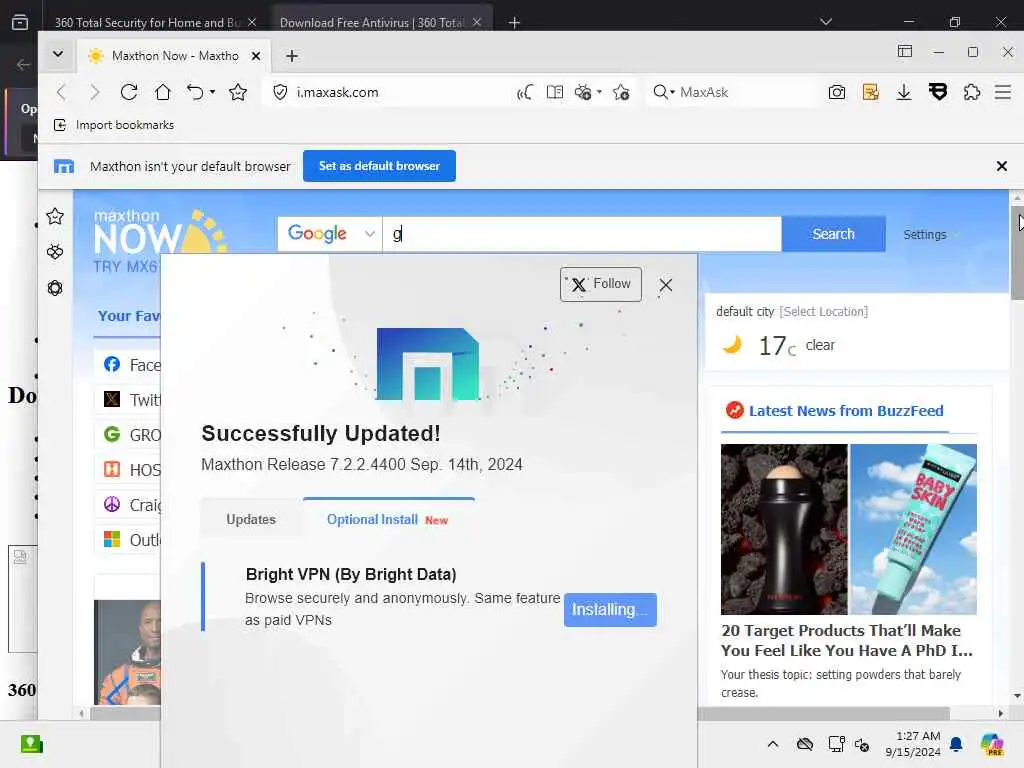The image size is (1024, 768).
Task: Click the search text input on Maxthon Now
Action: pos(582,234)
